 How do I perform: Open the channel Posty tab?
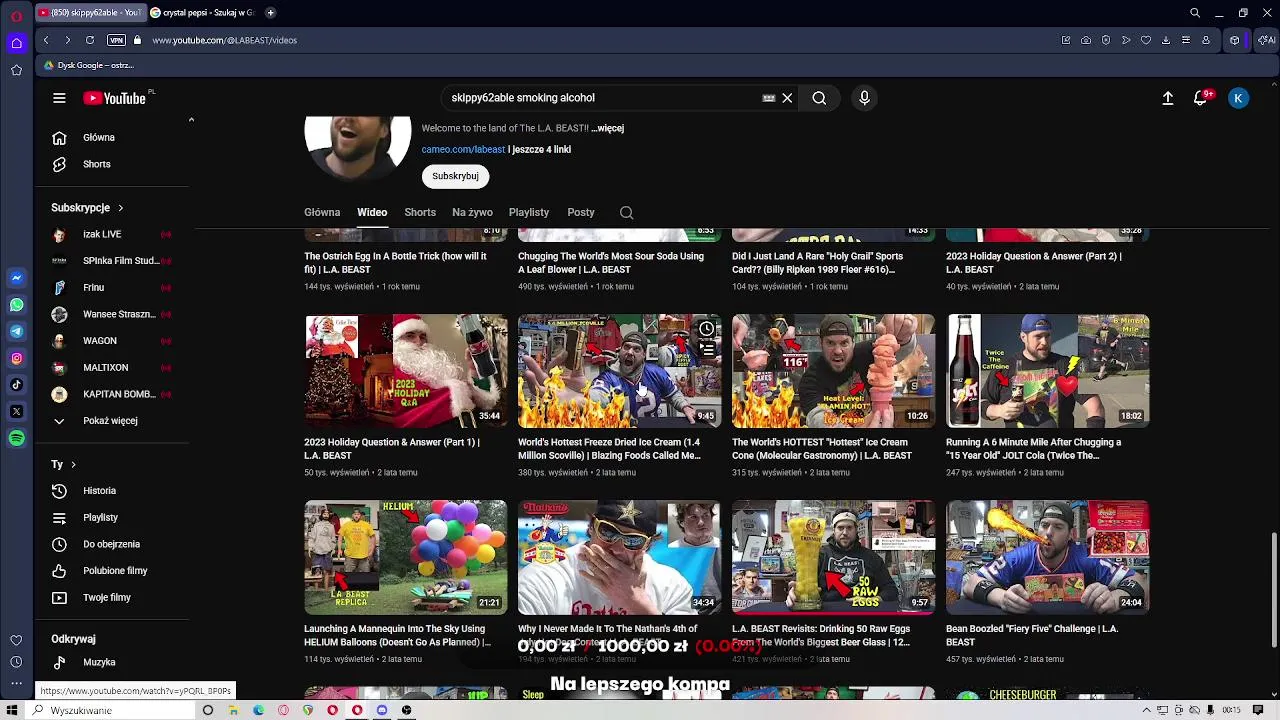pyautogui.click(x=581, y=212)
